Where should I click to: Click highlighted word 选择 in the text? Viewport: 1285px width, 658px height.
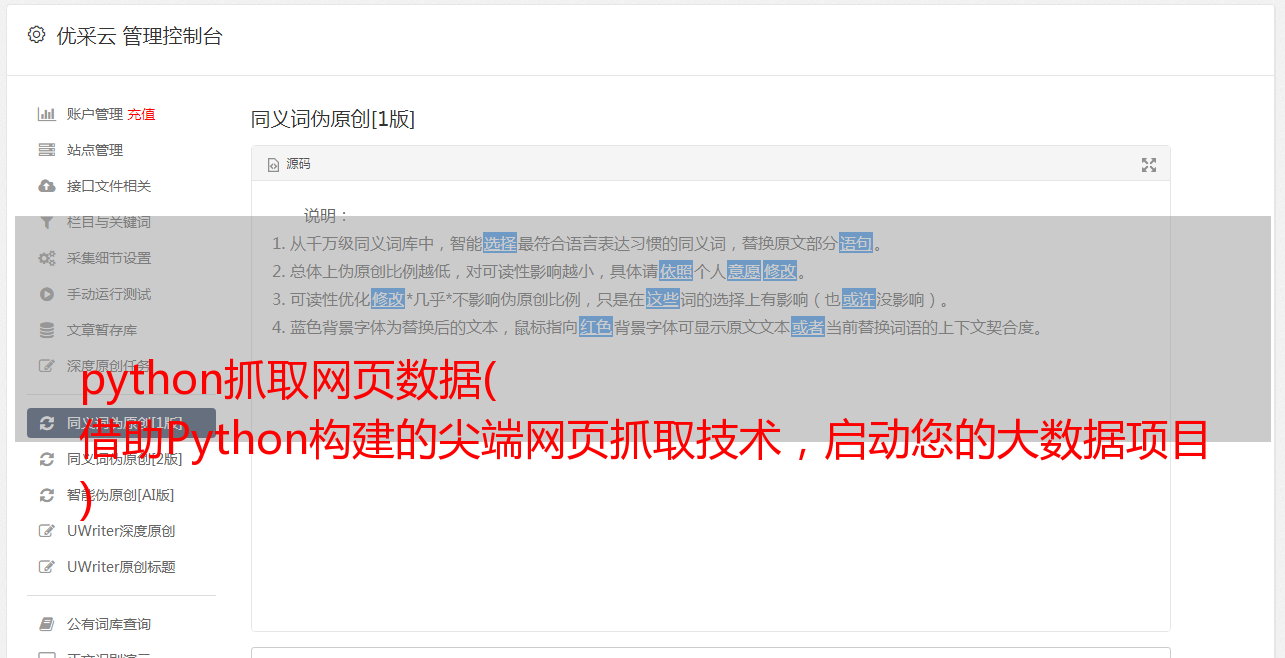(500, 243)
